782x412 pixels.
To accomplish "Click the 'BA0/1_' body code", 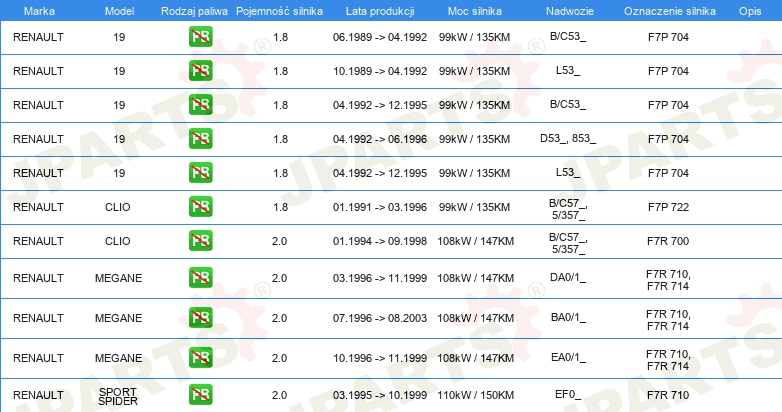I will tap(569, 317).
